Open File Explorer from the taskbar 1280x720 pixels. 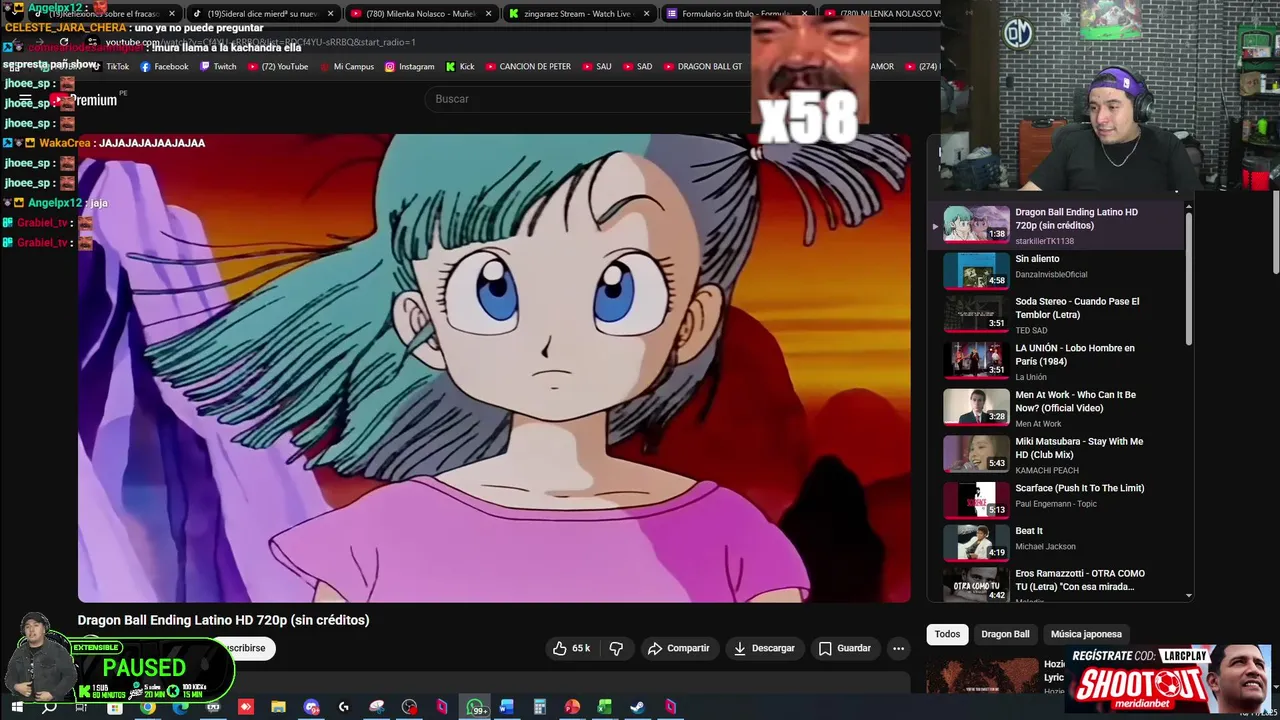(278, 707)
